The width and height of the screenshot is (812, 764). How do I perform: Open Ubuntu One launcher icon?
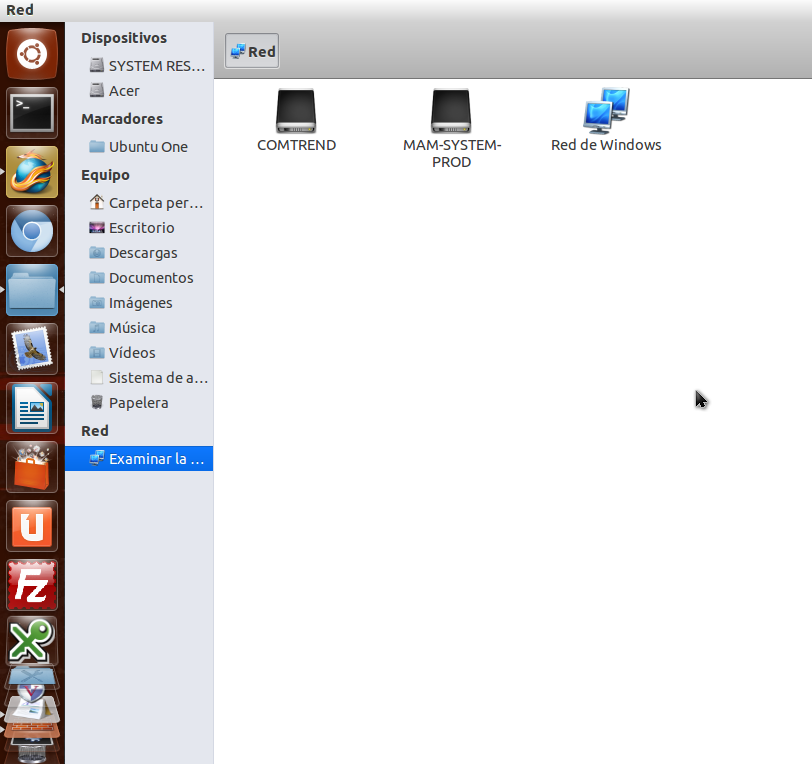pos(32,526)
